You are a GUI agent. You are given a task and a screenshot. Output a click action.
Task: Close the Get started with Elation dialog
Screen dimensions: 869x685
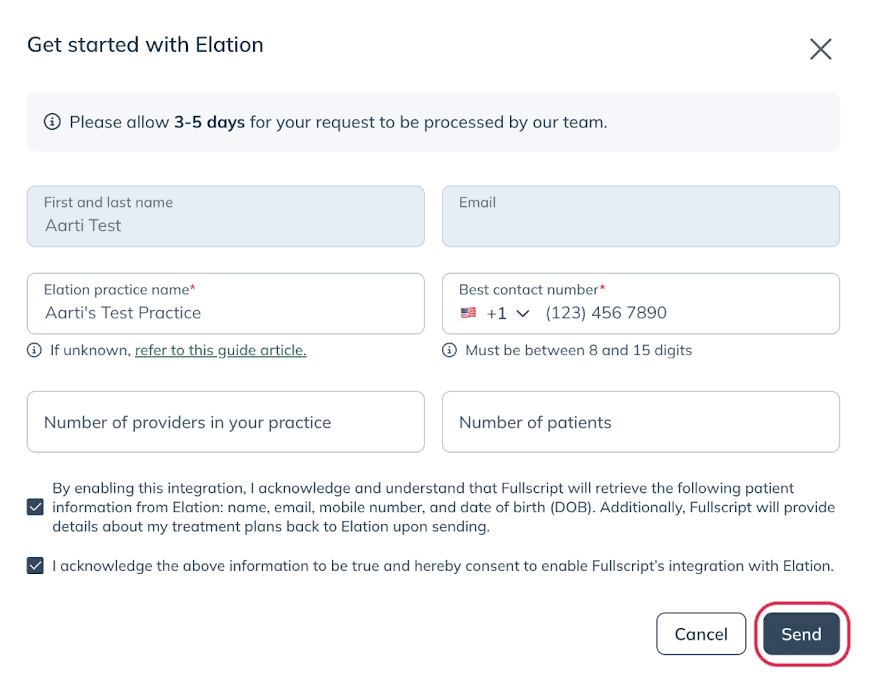coord(820,49)
